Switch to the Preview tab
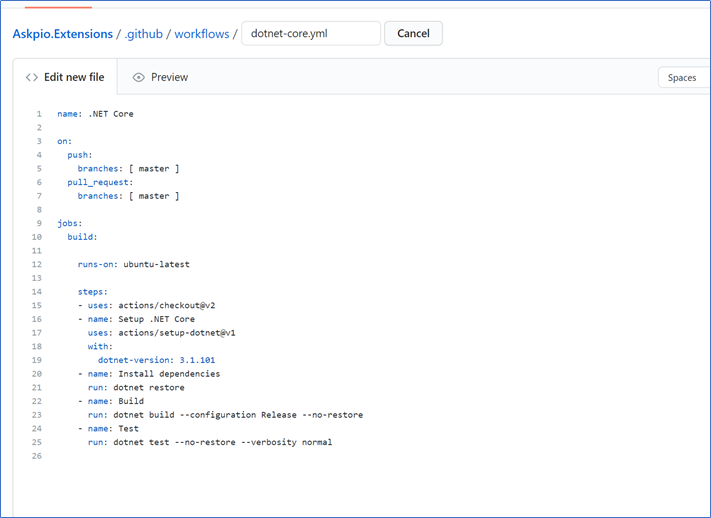 pyautogui.click(x=160, y=78)
